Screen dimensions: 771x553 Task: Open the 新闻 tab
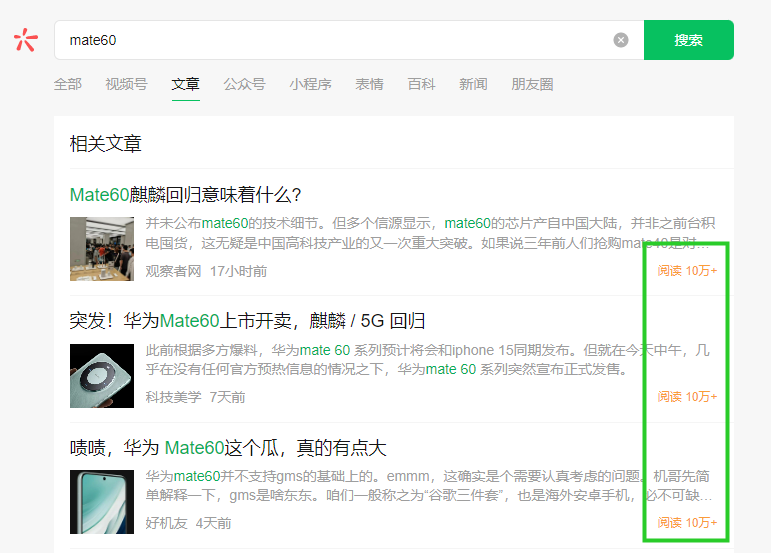click(x=473, y=84)
